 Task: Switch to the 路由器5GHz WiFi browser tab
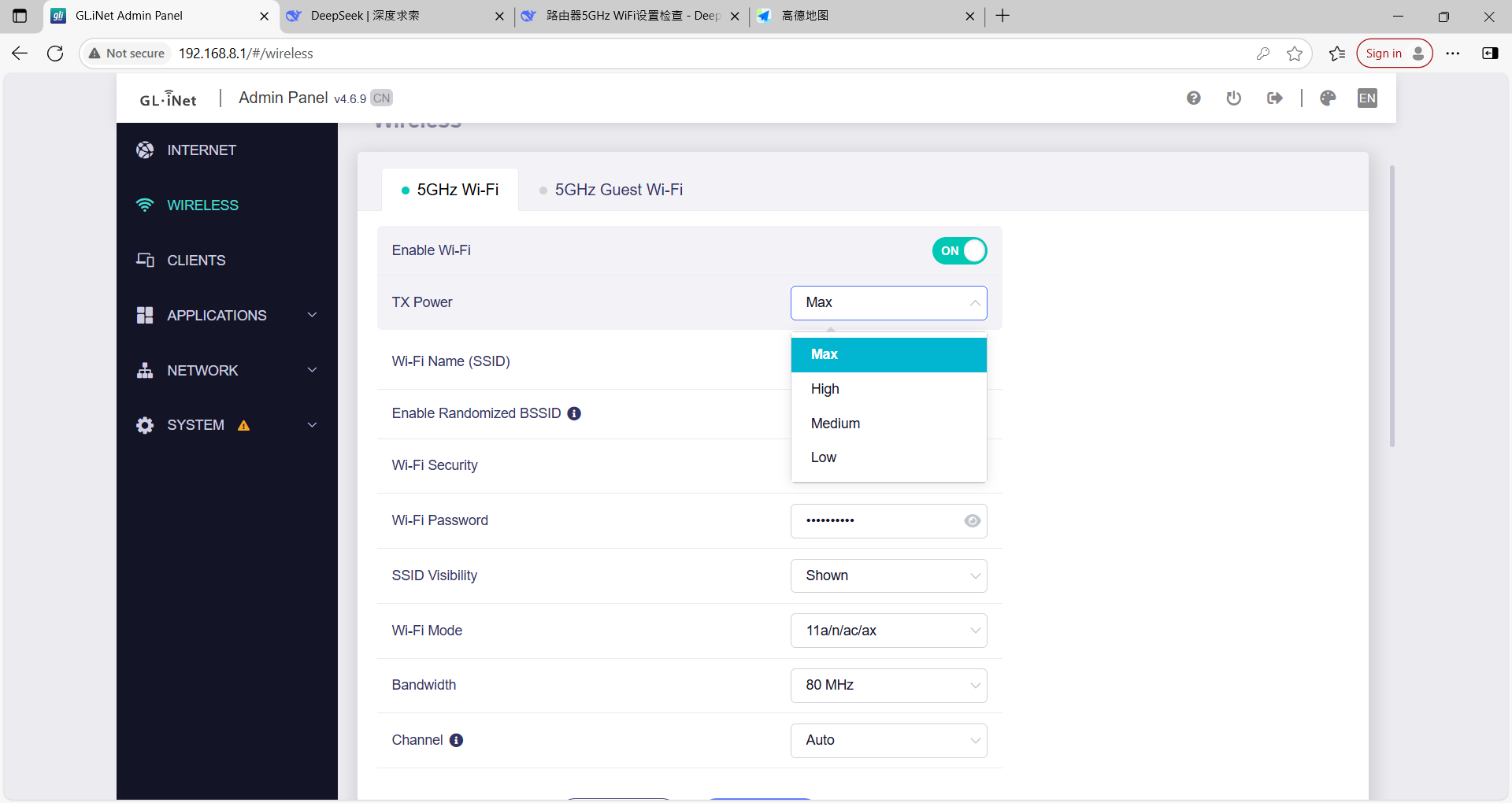tap(632, 16)
